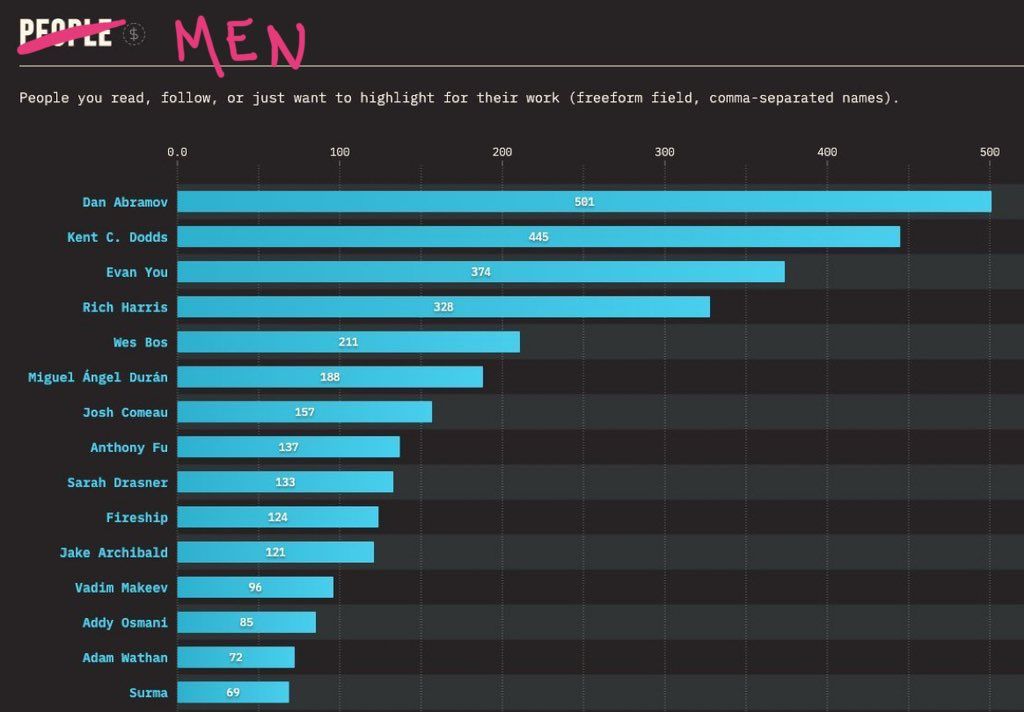Viewport: 1024px width, 712px height.
Task: Select the Addy Osmani bar showing 85
Action: tap(246, 623)
